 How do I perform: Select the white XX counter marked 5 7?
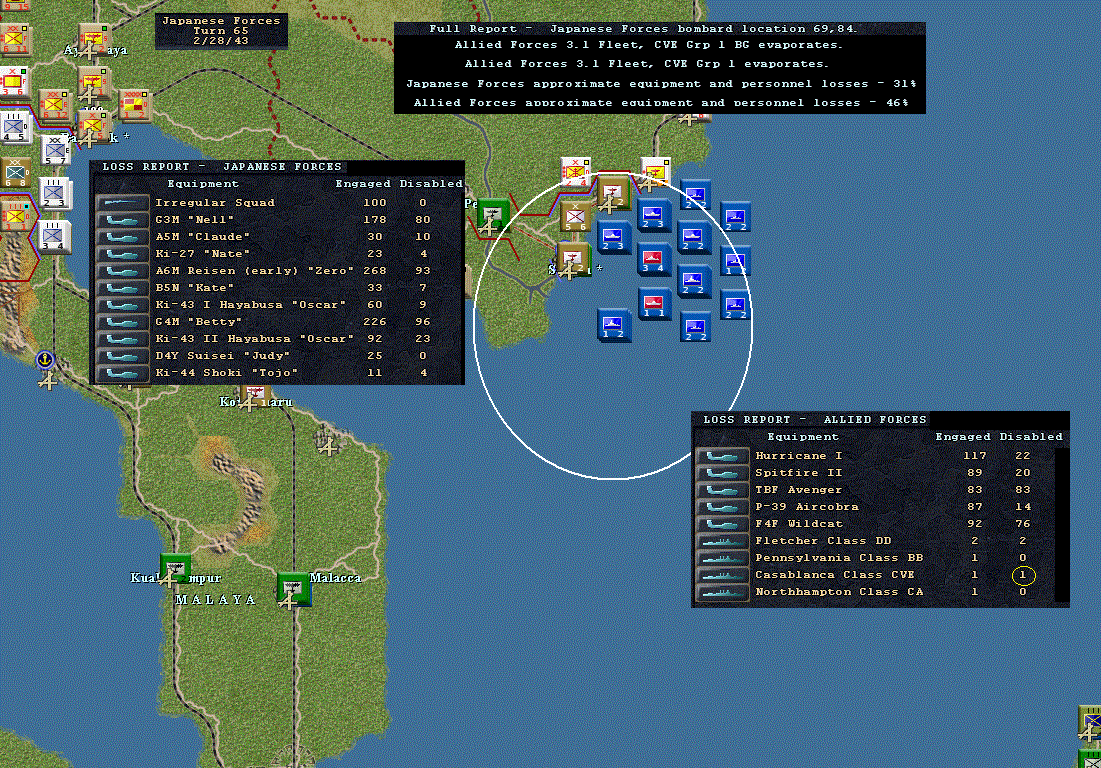(x=55, y=150)
